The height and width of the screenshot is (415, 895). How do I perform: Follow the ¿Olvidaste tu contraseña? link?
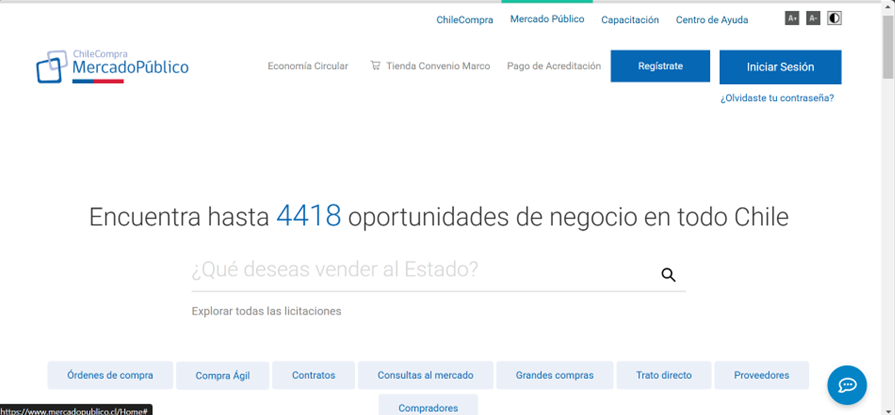click(x=777, y=98)
